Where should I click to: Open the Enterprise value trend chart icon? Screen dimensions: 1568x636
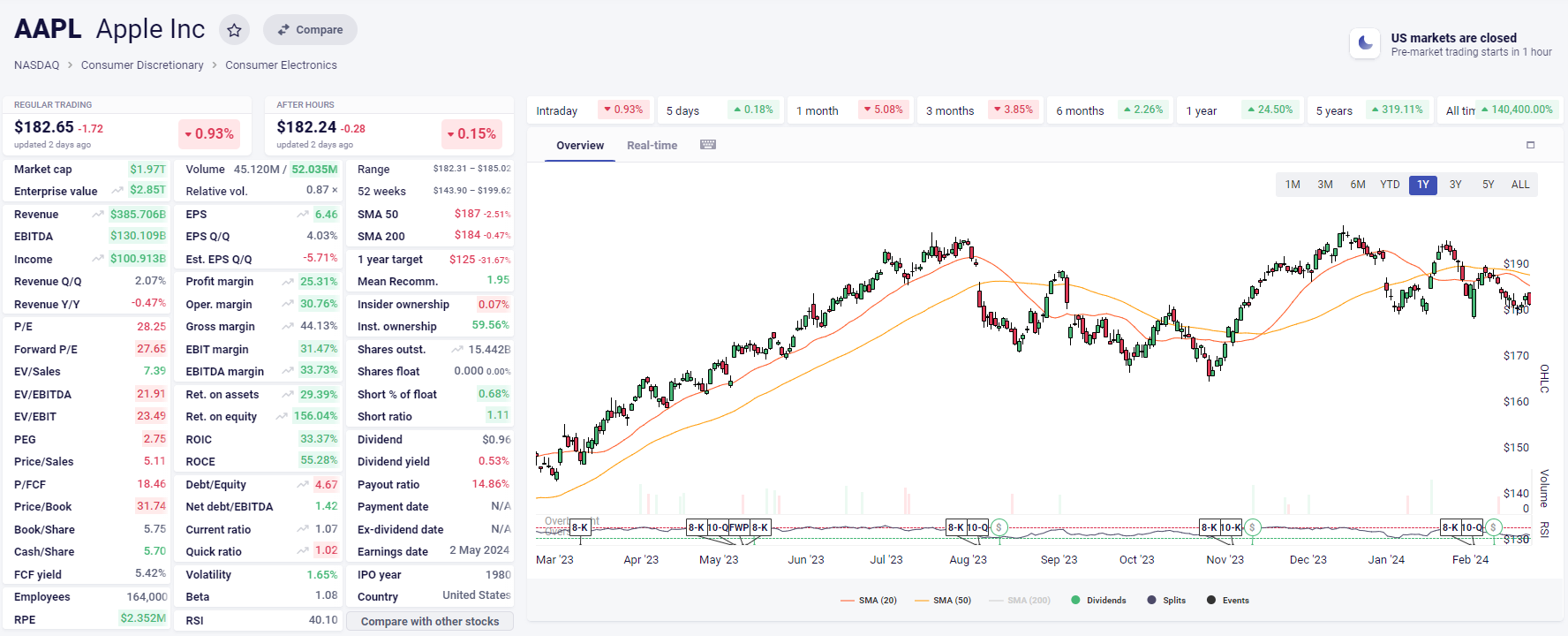point(117,191)
